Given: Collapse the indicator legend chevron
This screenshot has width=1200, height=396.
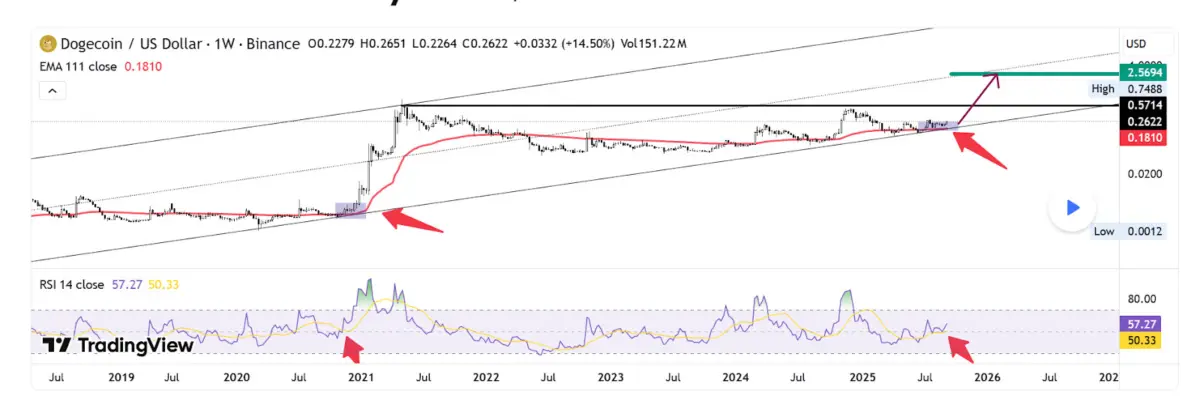Looking at the screenshot, I should 53,90.
